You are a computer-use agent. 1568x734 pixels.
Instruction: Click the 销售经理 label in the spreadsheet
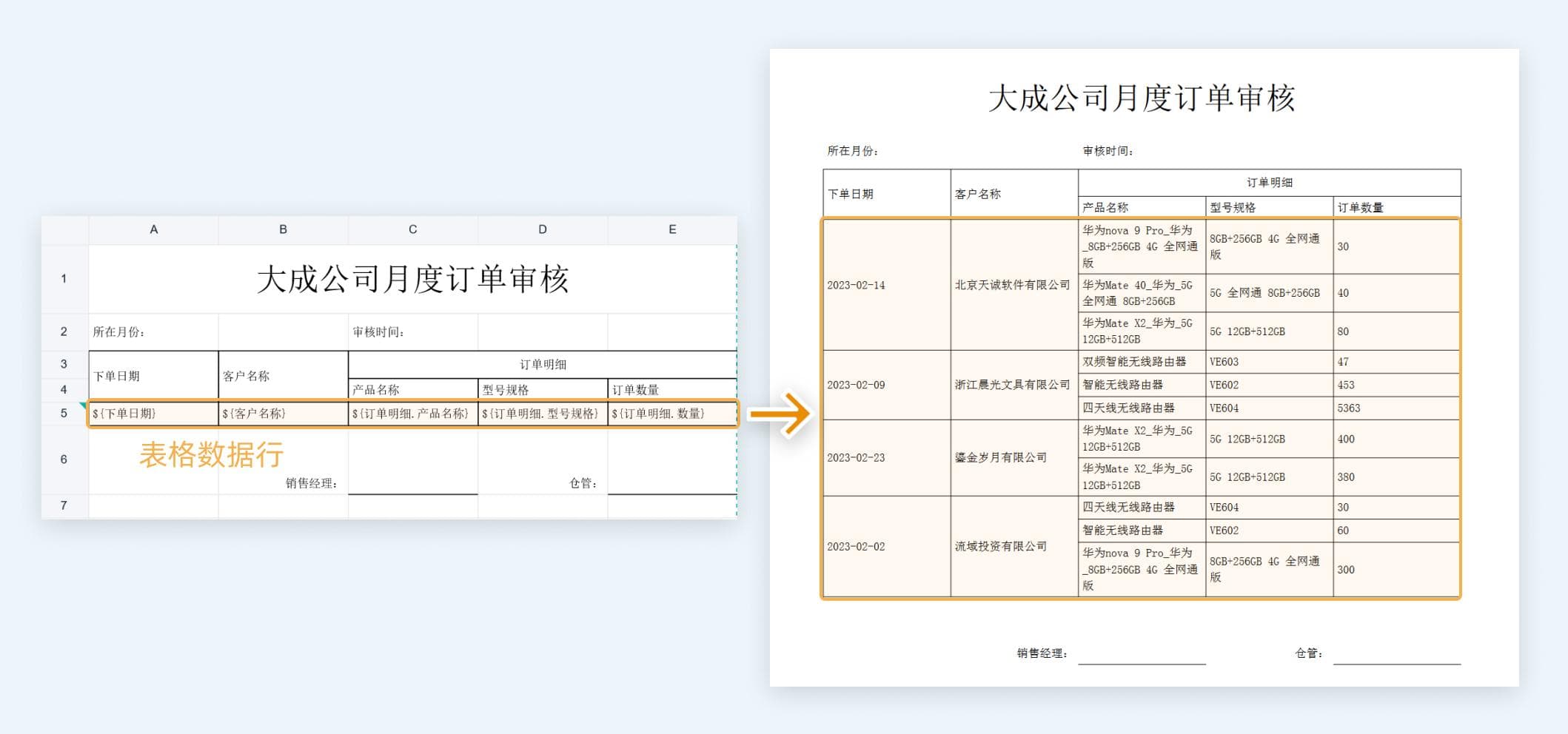312,483
